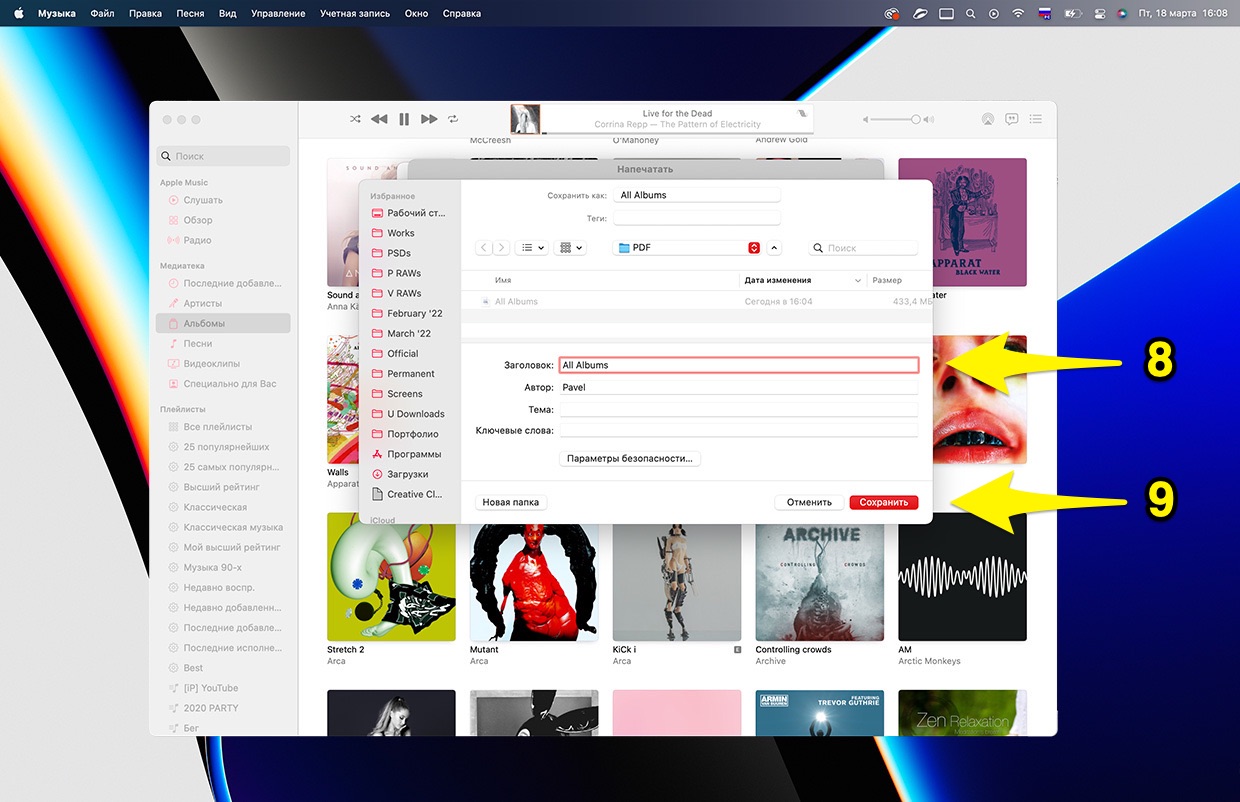Open Spotlight search in menu bar

(x=970, y=13)
